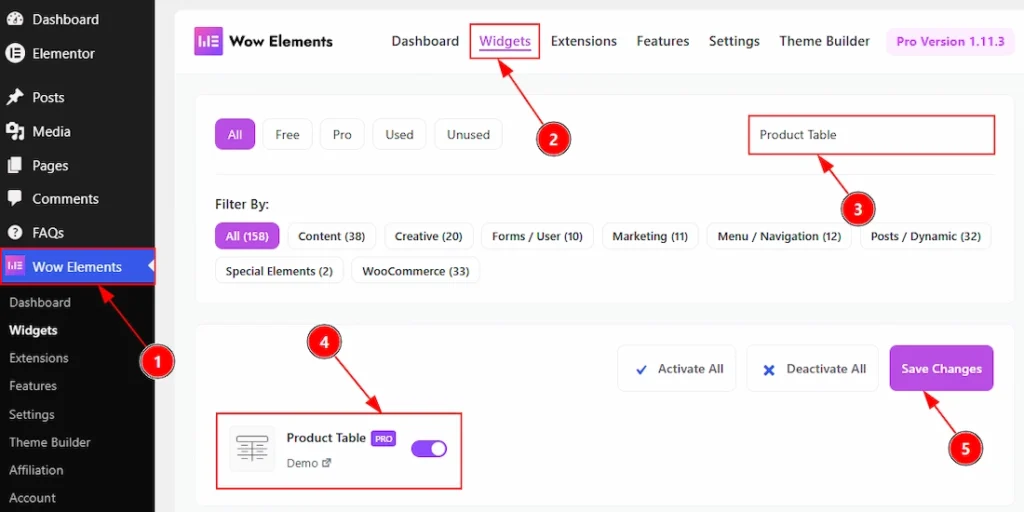Viewport: 1024px width, 512px height.
Task: Click the X icon on Deactivate All
Action: [x=769, y=370]
